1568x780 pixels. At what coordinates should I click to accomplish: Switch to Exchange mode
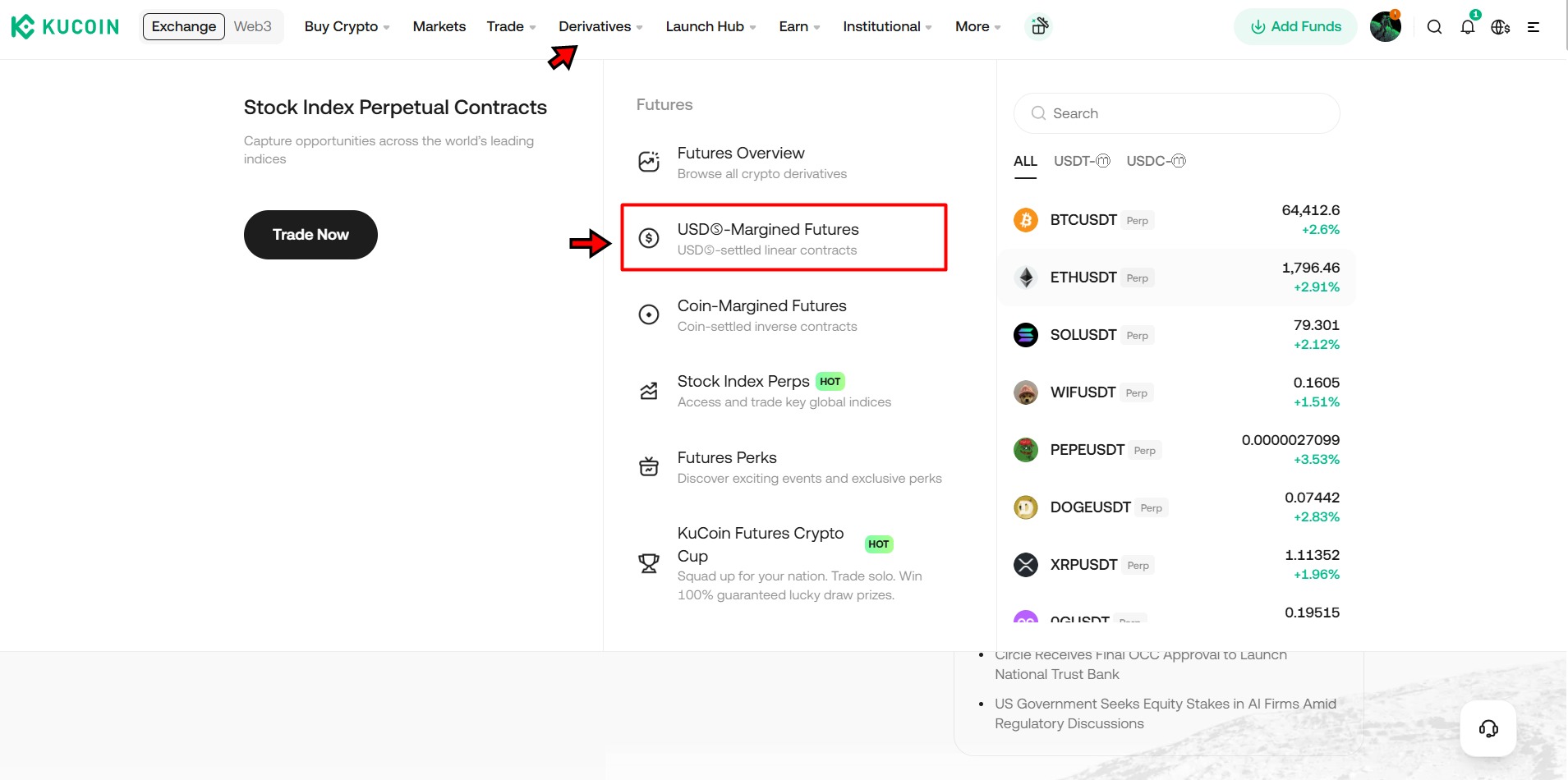pyautogui.click(x=184, y=26)
